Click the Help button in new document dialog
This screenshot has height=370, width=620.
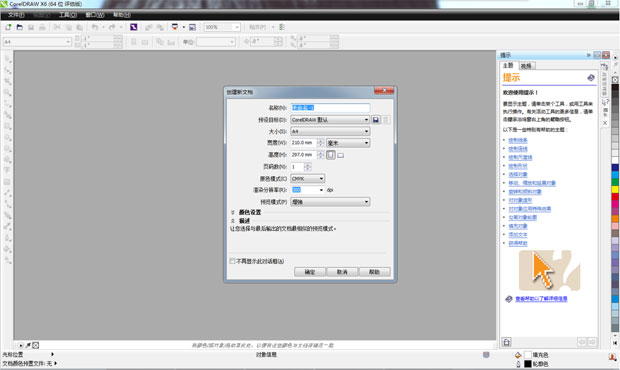[375, 272]
